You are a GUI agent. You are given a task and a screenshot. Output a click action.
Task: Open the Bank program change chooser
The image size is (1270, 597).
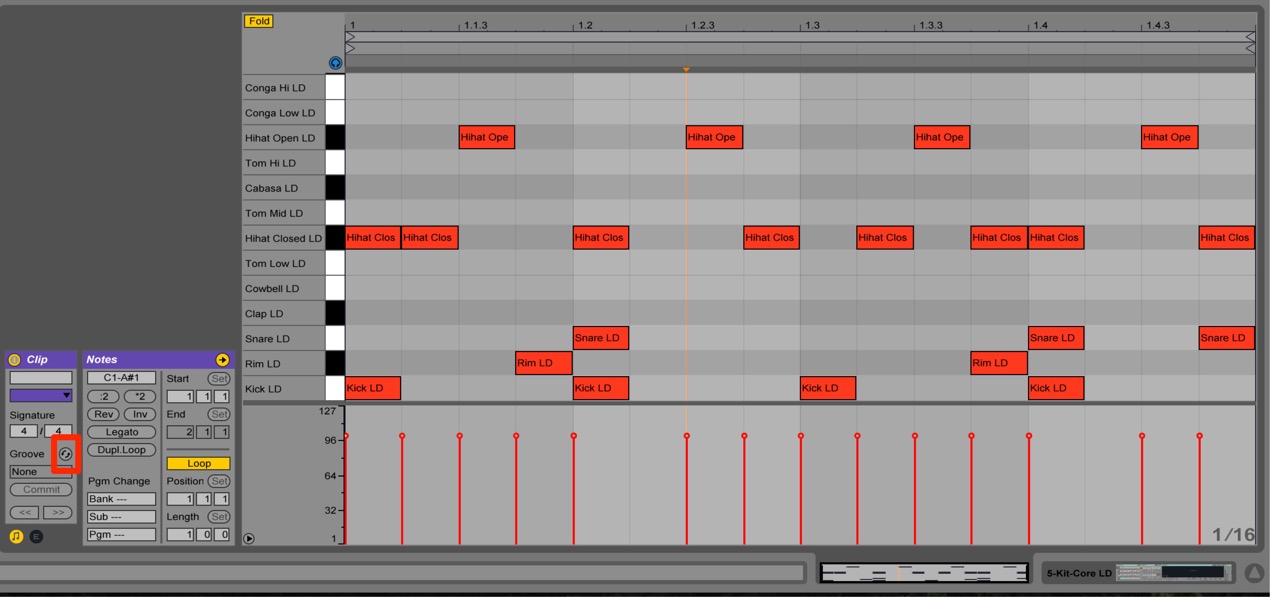(121, 499)
